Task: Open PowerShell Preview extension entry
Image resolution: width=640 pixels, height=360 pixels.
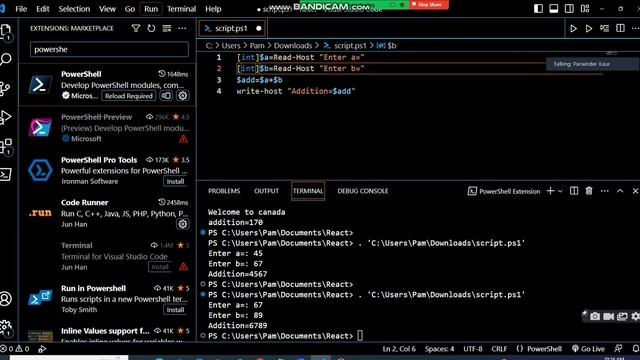Action: pyautogui.click(x=108, y=128)
